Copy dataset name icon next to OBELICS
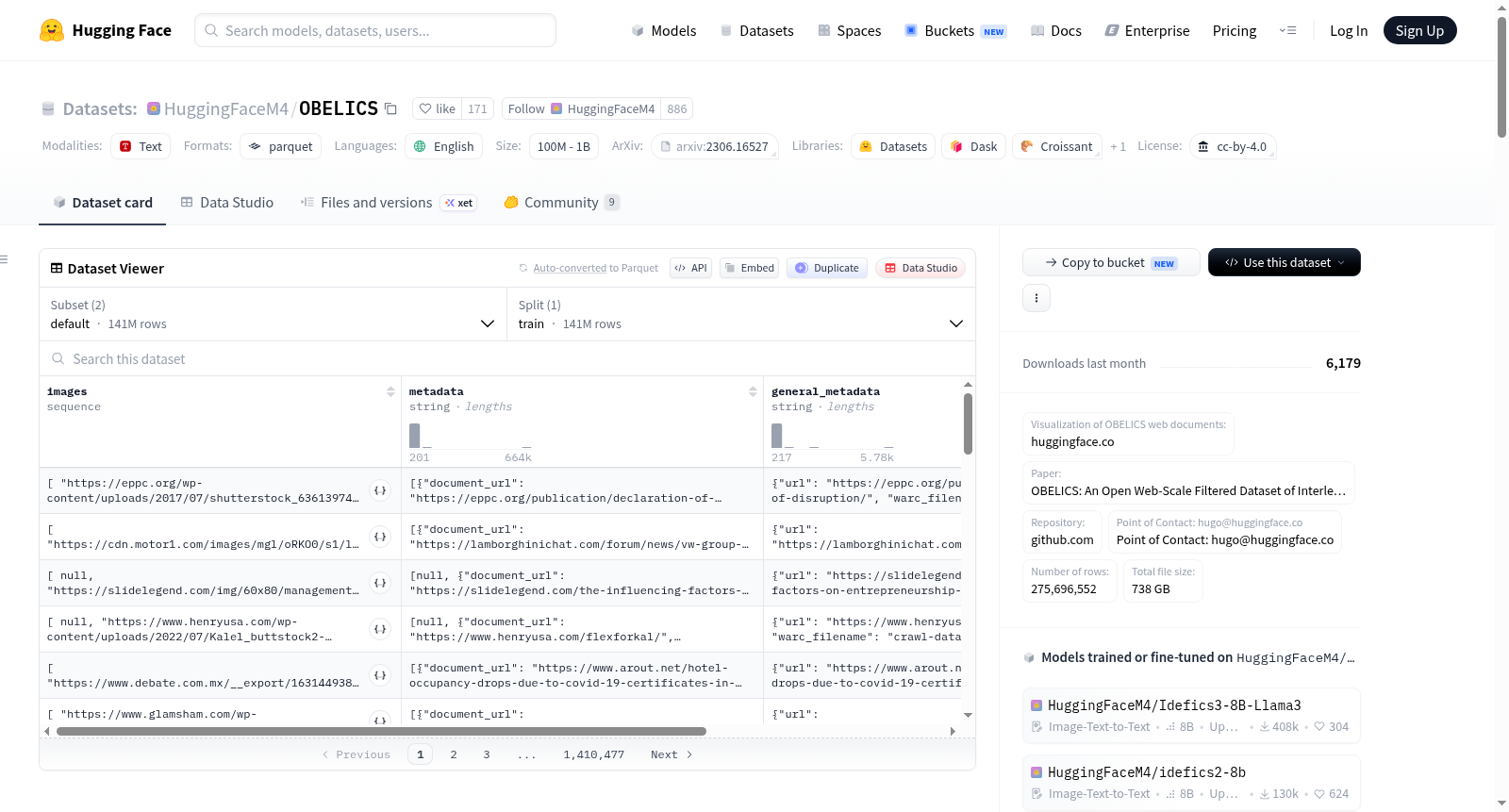Image resolution: width=1509 pixels, height=812 pixels. [390, 108]
